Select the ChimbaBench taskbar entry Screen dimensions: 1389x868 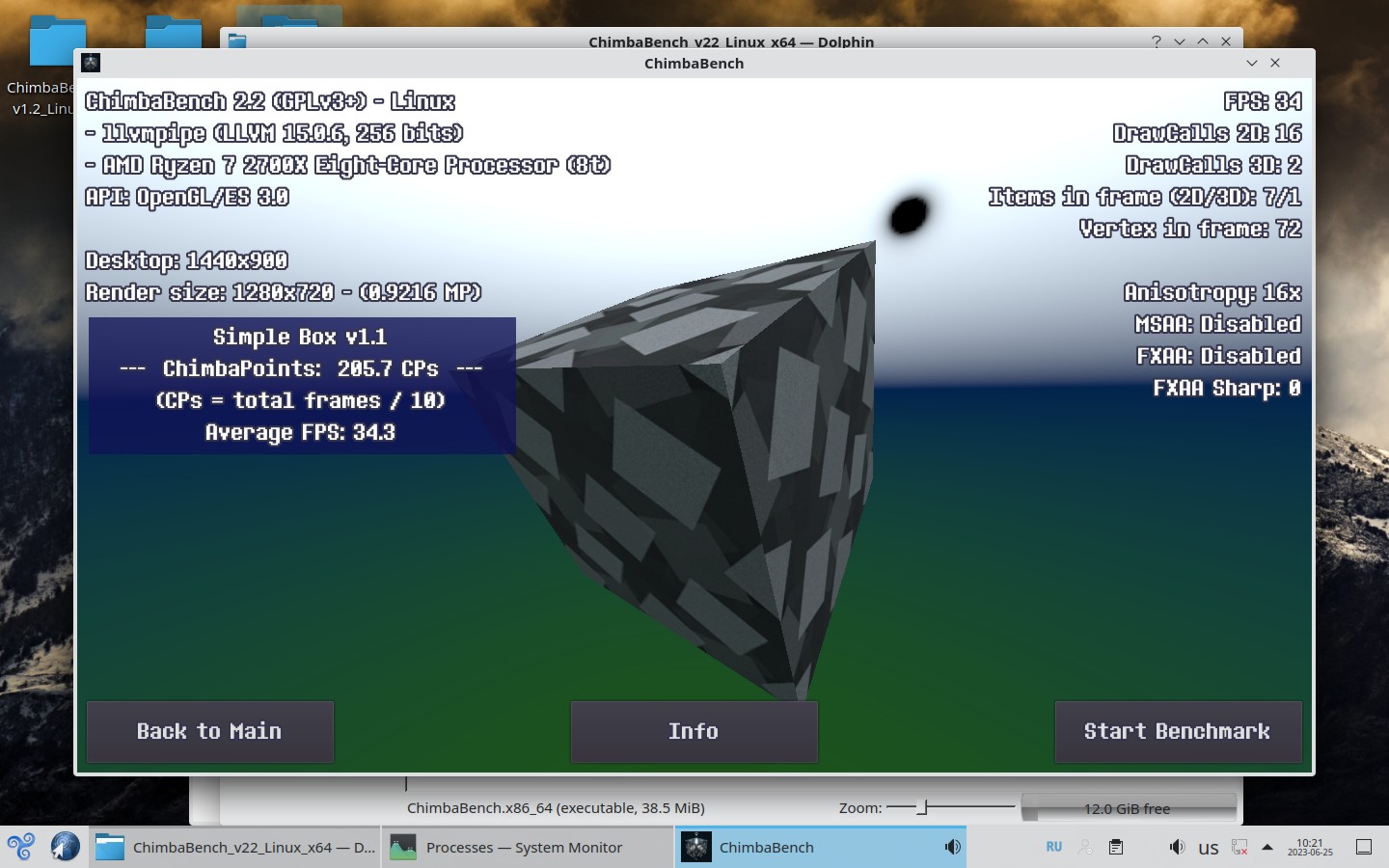pyautogui.click(x=820, y=847)
